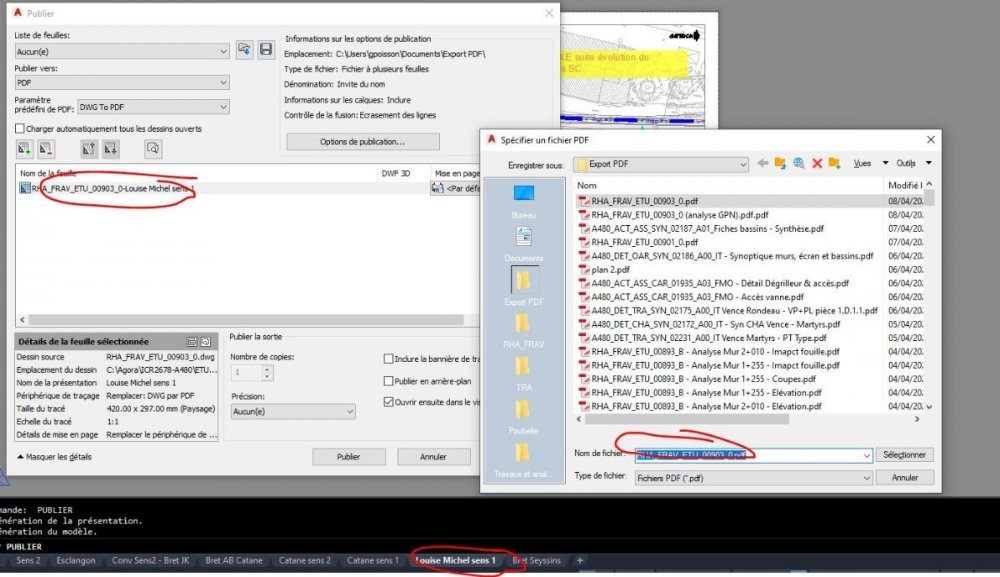Click the Nom de fichier input field
The width and height of the screenshot is (1000, 577).
(x=754, y=455)
